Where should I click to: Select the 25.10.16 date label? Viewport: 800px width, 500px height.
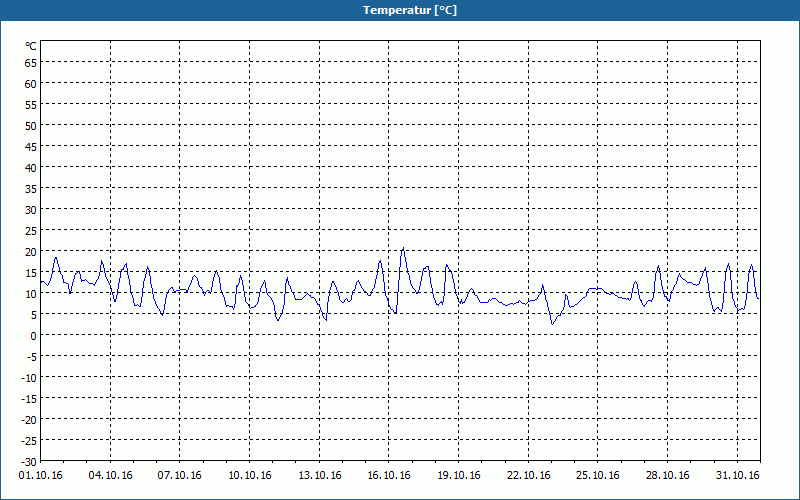pyautogui.click(x=598, y=476)
